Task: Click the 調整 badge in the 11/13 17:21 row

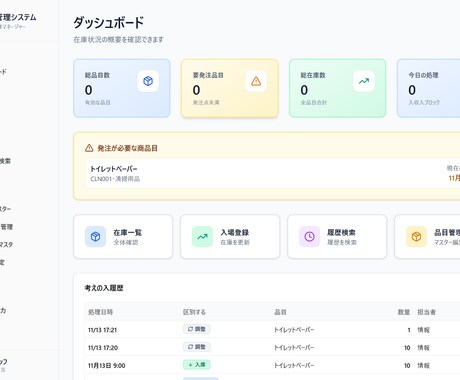Action: pyautogui.click(x=197, y=329)
